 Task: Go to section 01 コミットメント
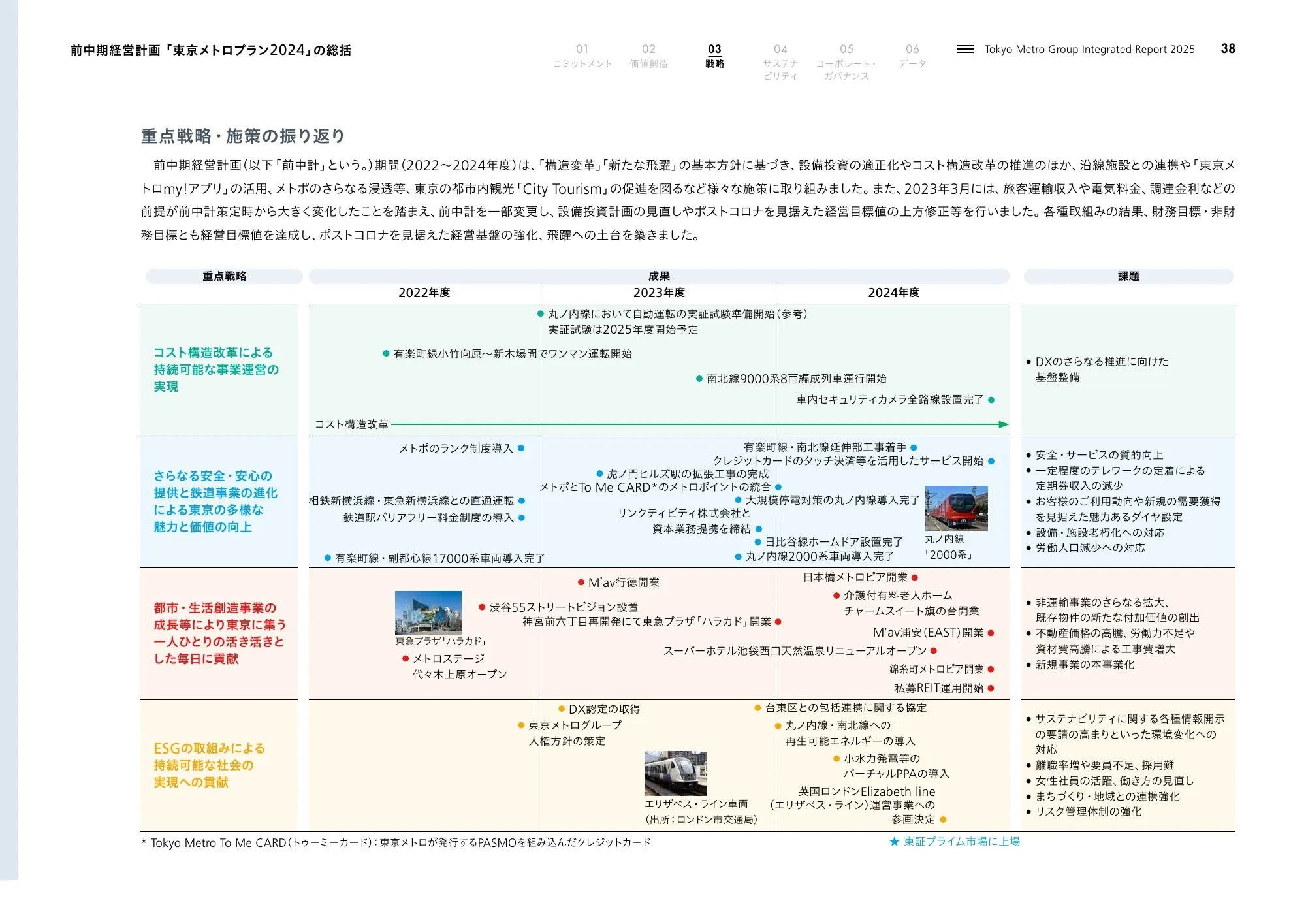582,56
